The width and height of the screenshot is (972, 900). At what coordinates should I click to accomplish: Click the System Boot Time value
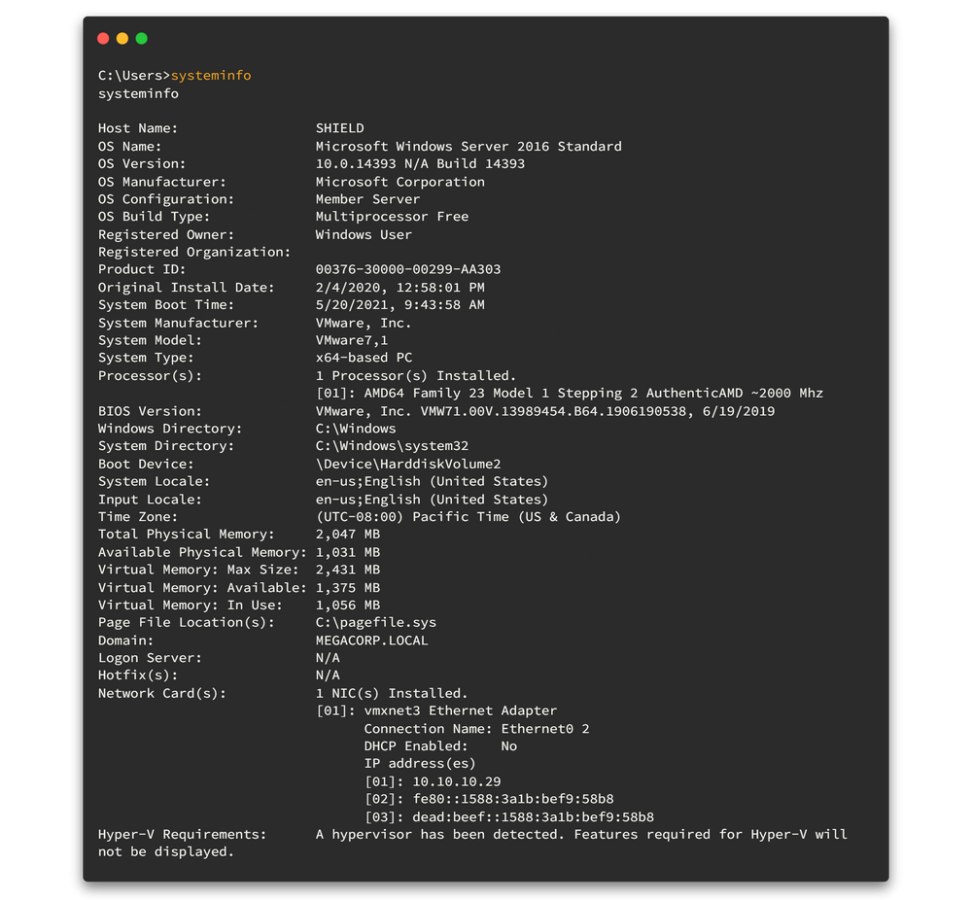pyautogui.click(x=400, y=305)
